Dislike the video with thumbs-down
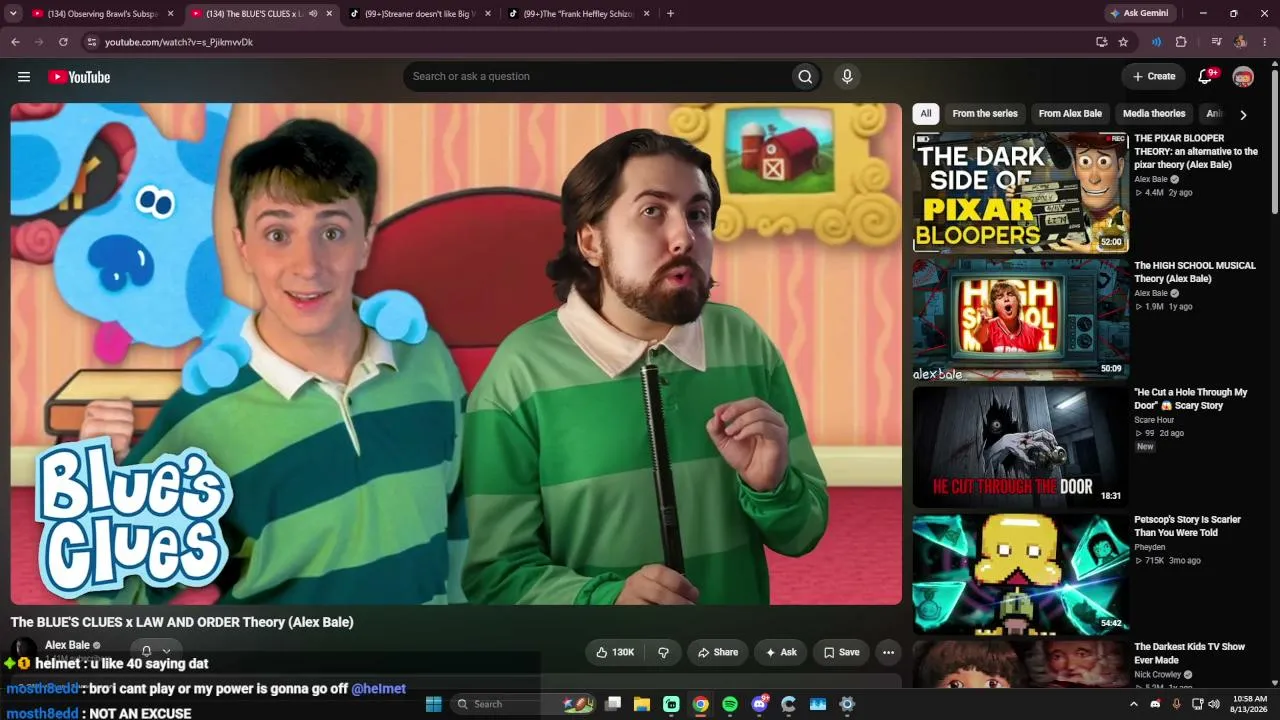 pyautogui.click(x=663, y=653)
